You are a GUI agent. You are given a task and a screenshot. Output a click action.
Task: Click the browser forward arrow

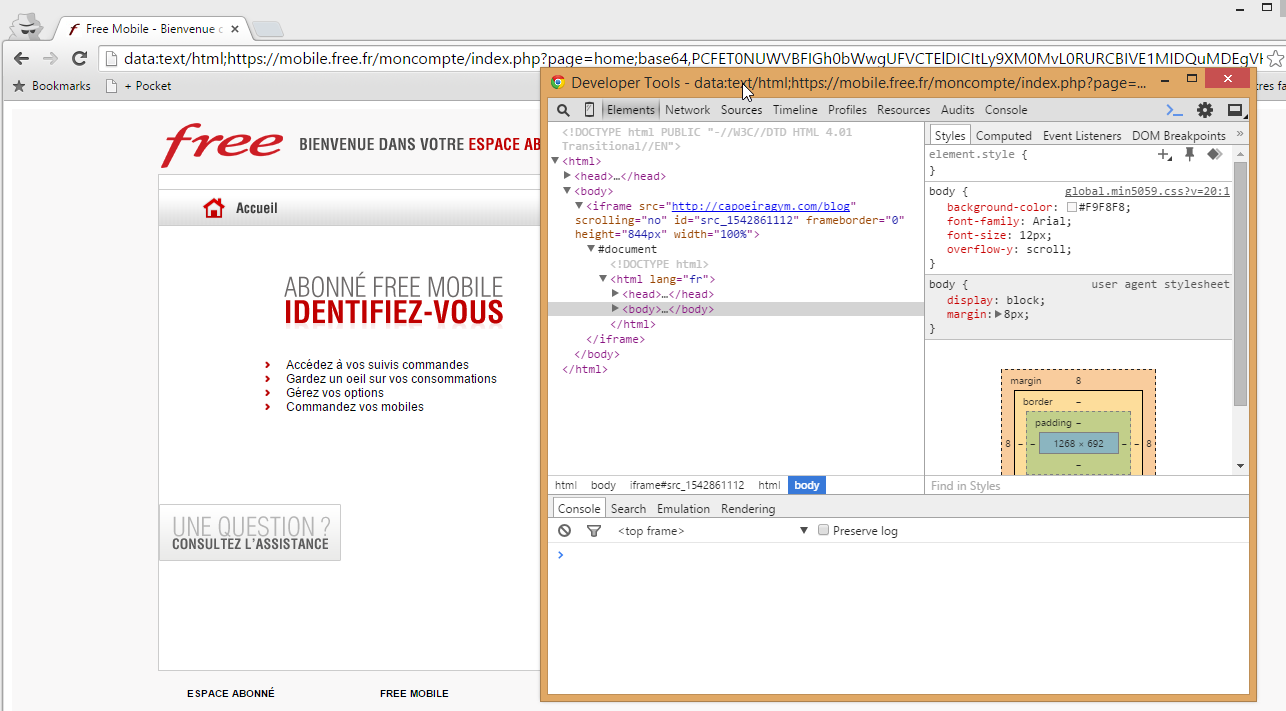(50, 58)
